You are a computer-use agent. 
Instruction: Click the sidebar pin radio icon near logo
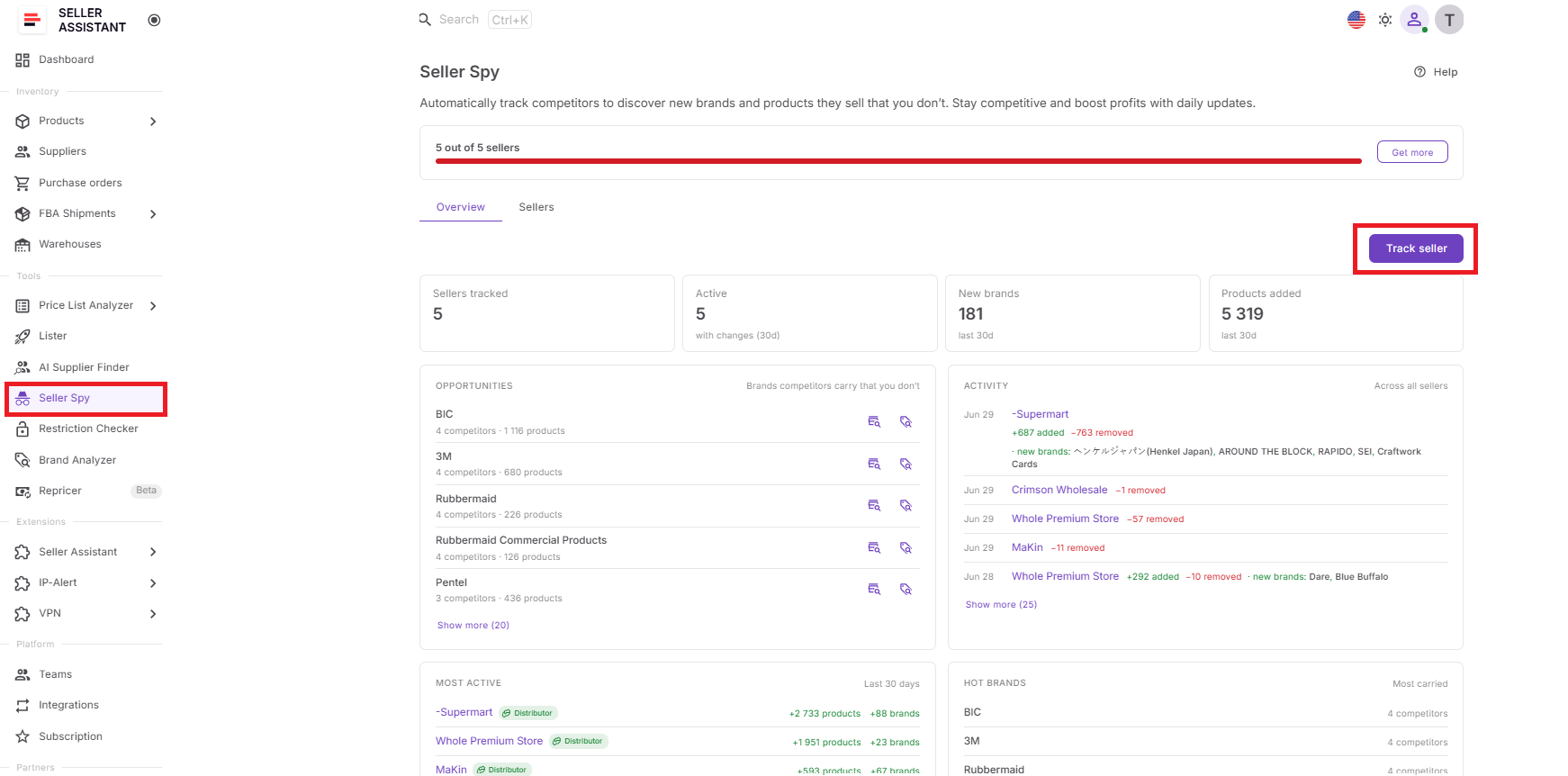point(154,20)
